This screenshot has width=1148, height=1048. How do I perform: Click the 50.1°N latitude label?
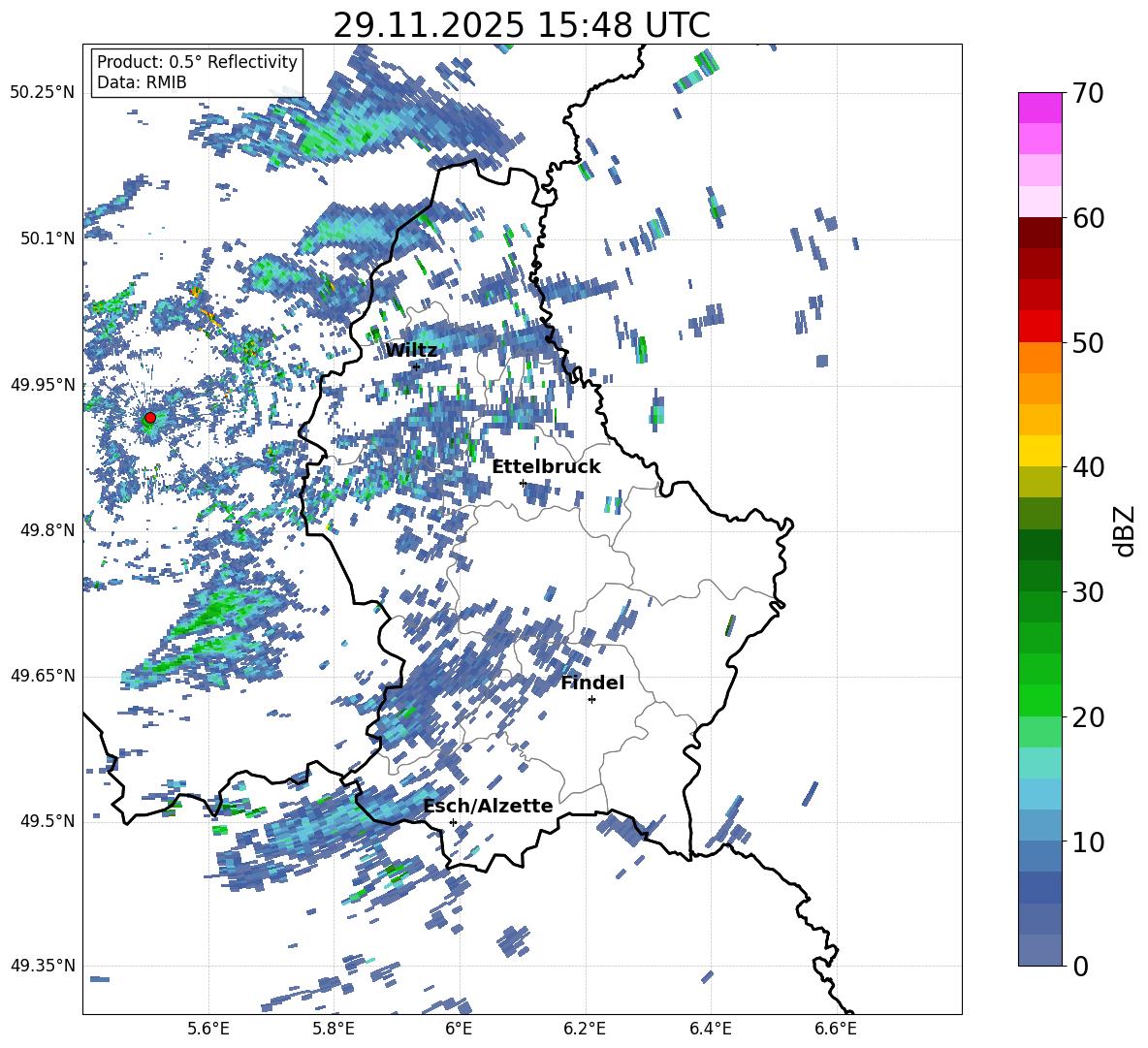(48, 238)
